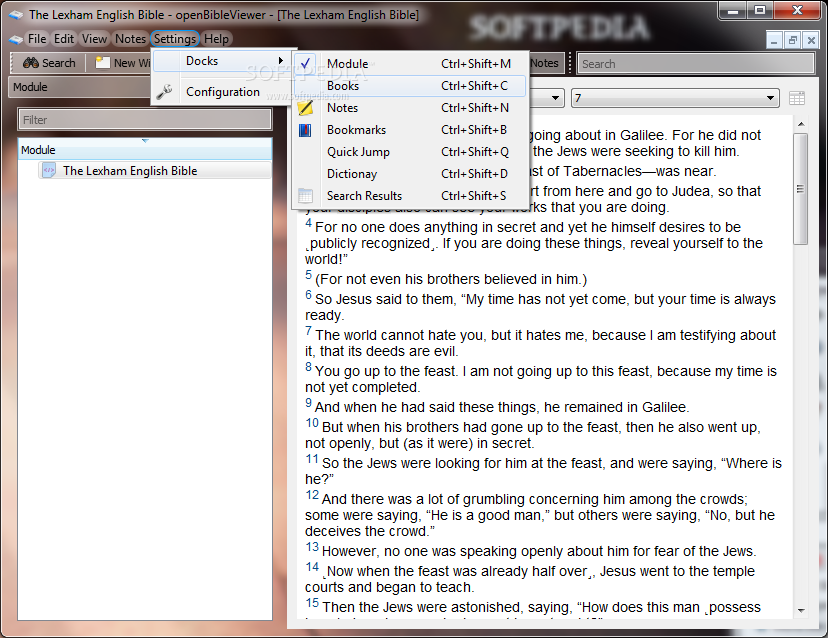
Task: Toggle the Dictionary dock entry
Action: tap(410, 174)
